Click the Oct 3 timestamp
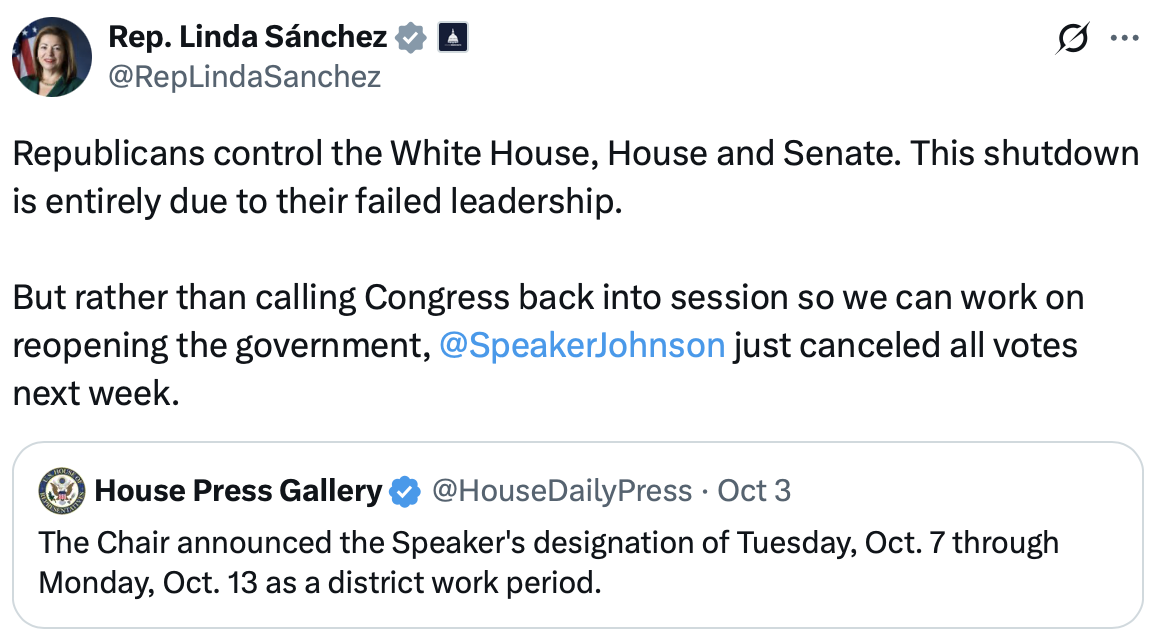This screenshot has height=643, width=1154. click(x=755, y=490)
